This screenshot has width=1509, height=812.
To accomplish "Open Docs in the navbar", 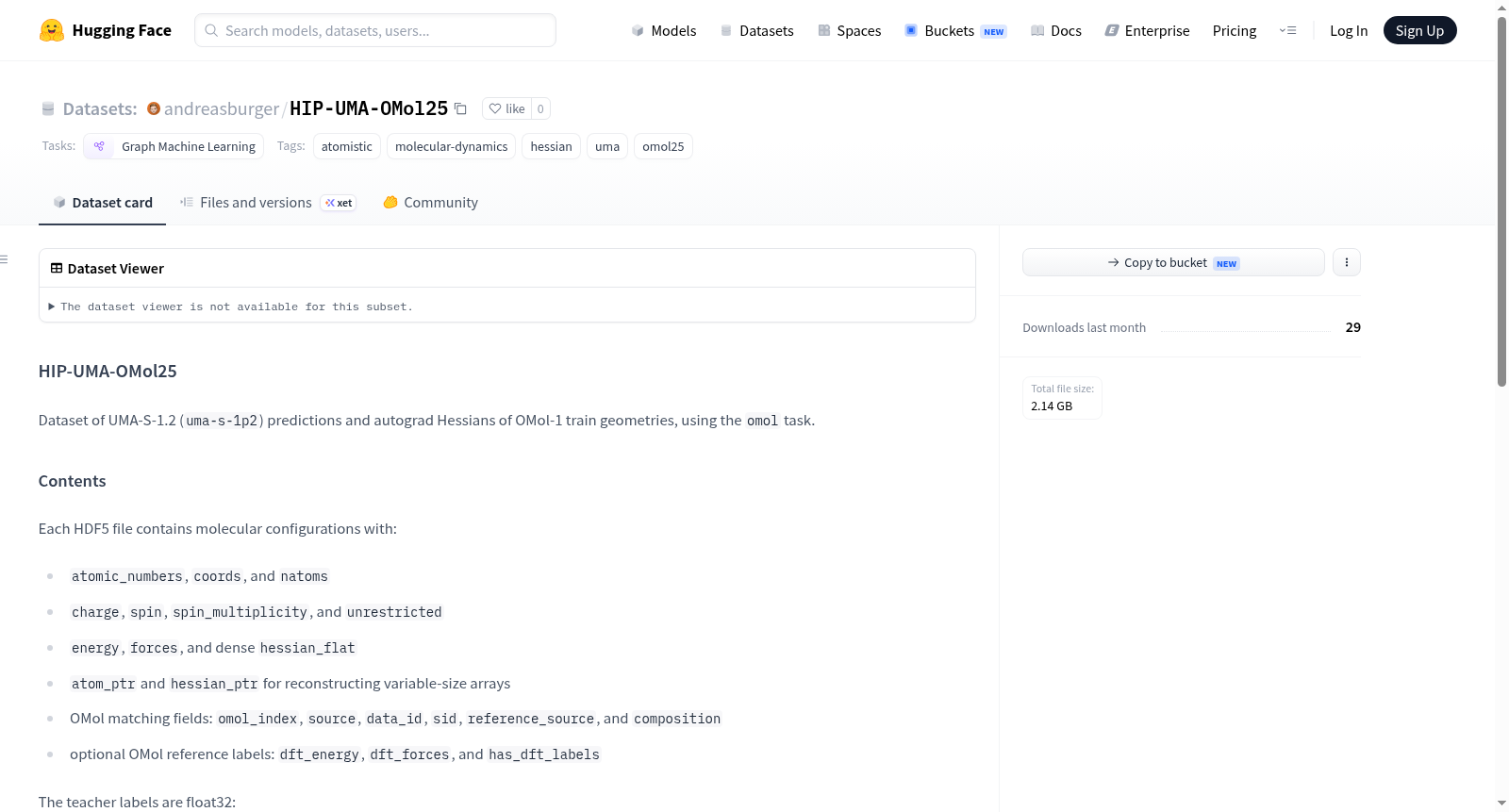I will [1056, 30].
